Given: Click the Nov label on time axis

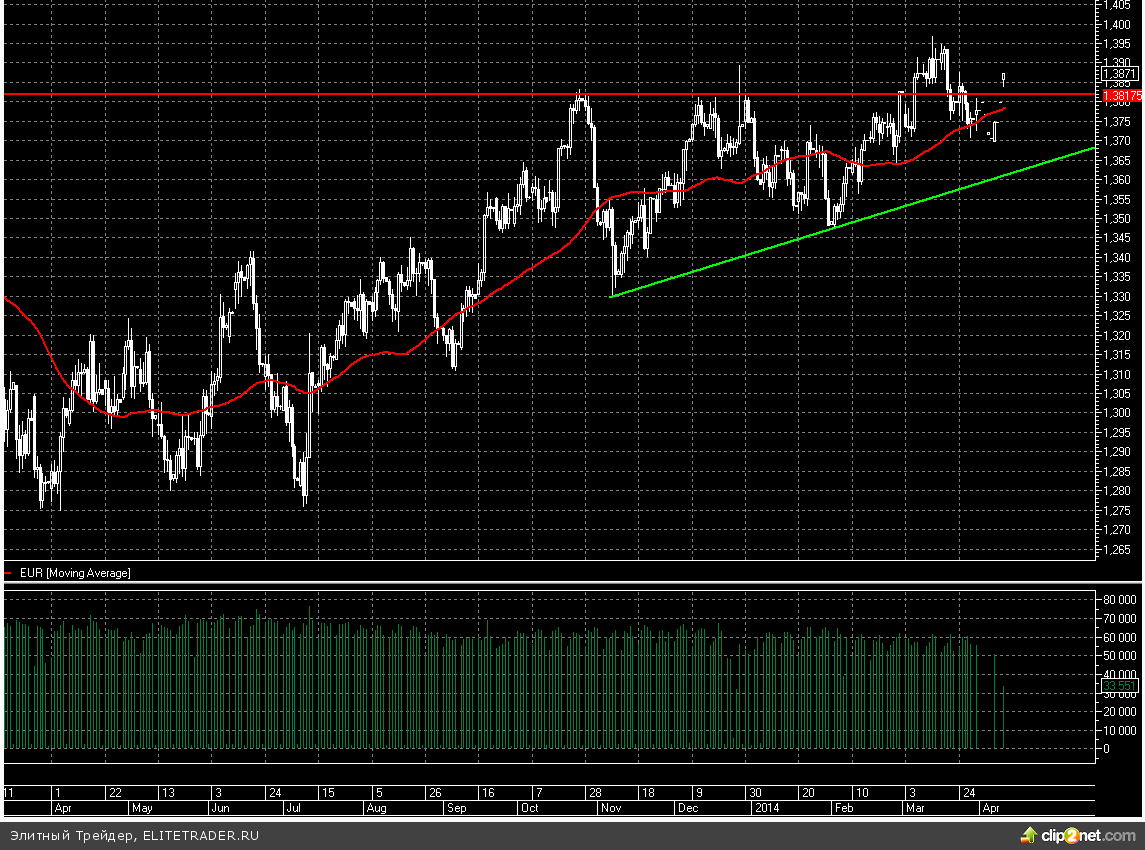Looking at the screenshot, I should 609,806.
